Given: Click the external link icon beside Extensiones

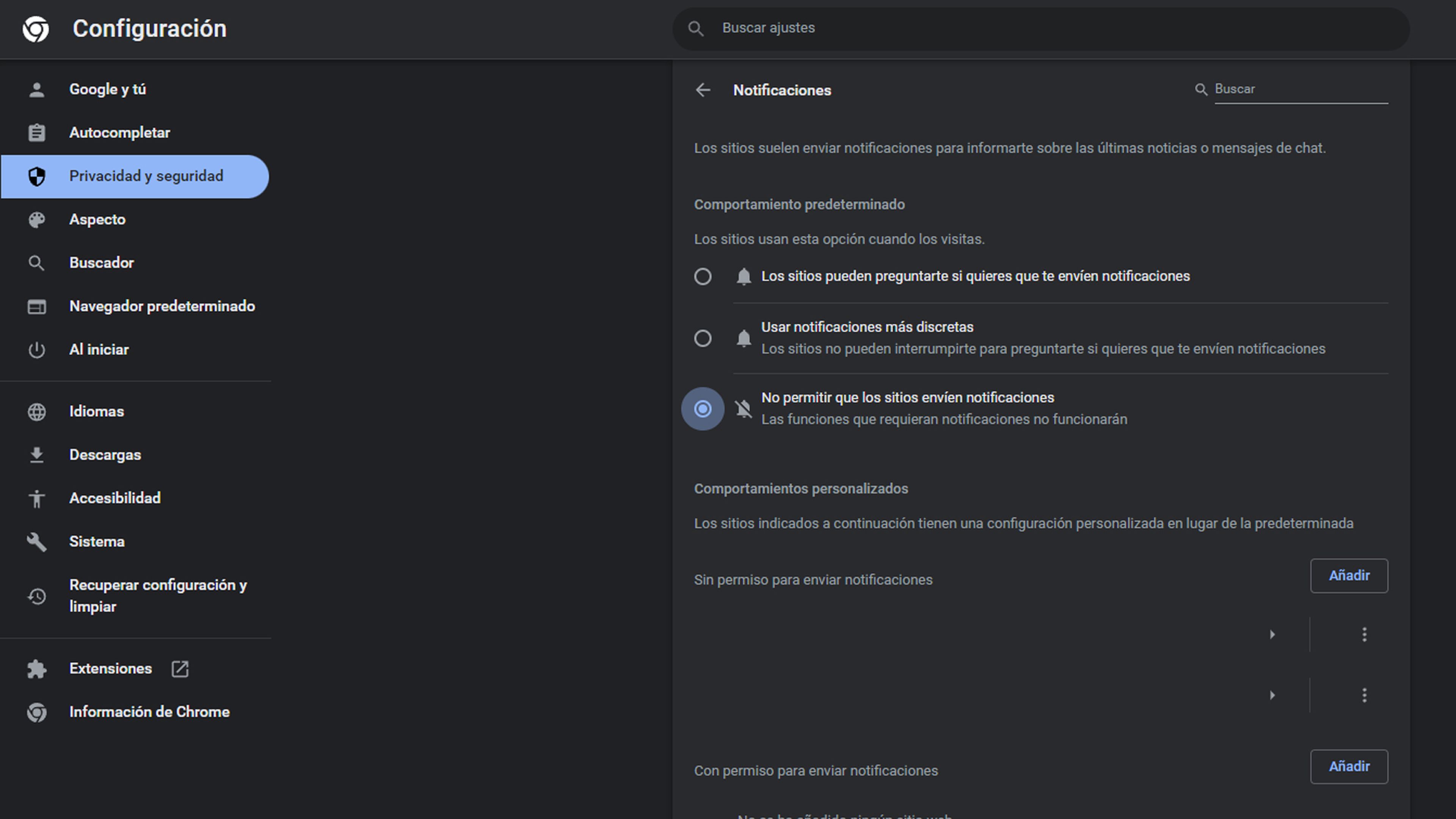Looking at the screenshot, I should 180,668.
